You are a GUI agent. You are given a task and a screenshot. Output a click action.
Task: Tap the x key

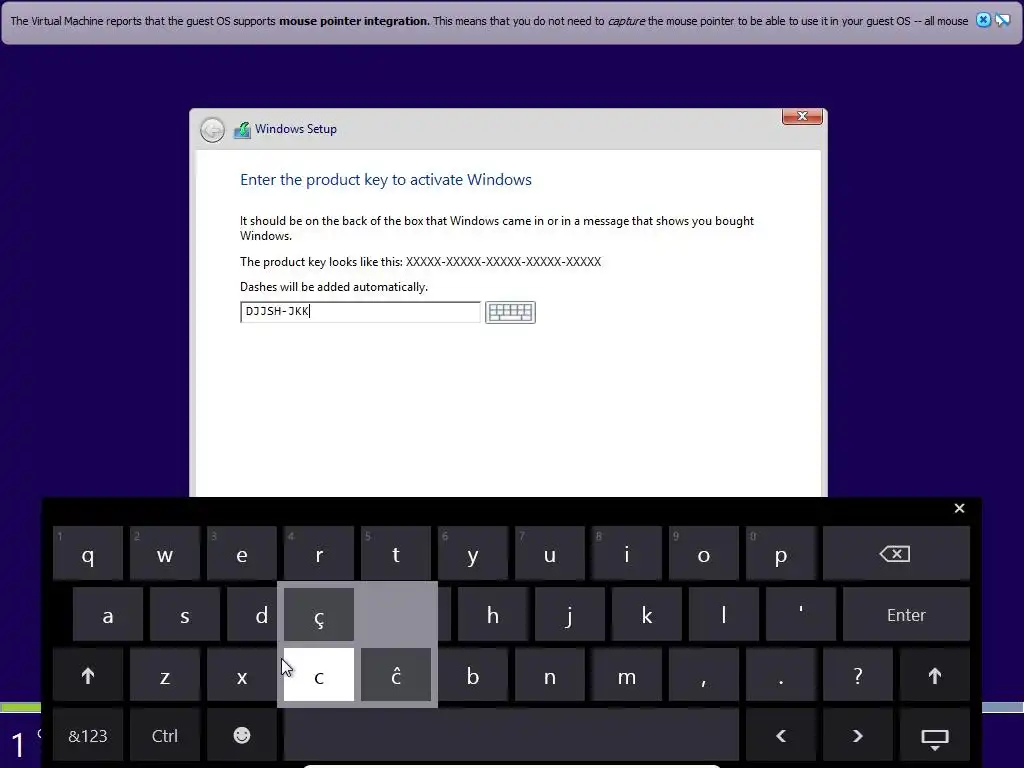[242, 675]
